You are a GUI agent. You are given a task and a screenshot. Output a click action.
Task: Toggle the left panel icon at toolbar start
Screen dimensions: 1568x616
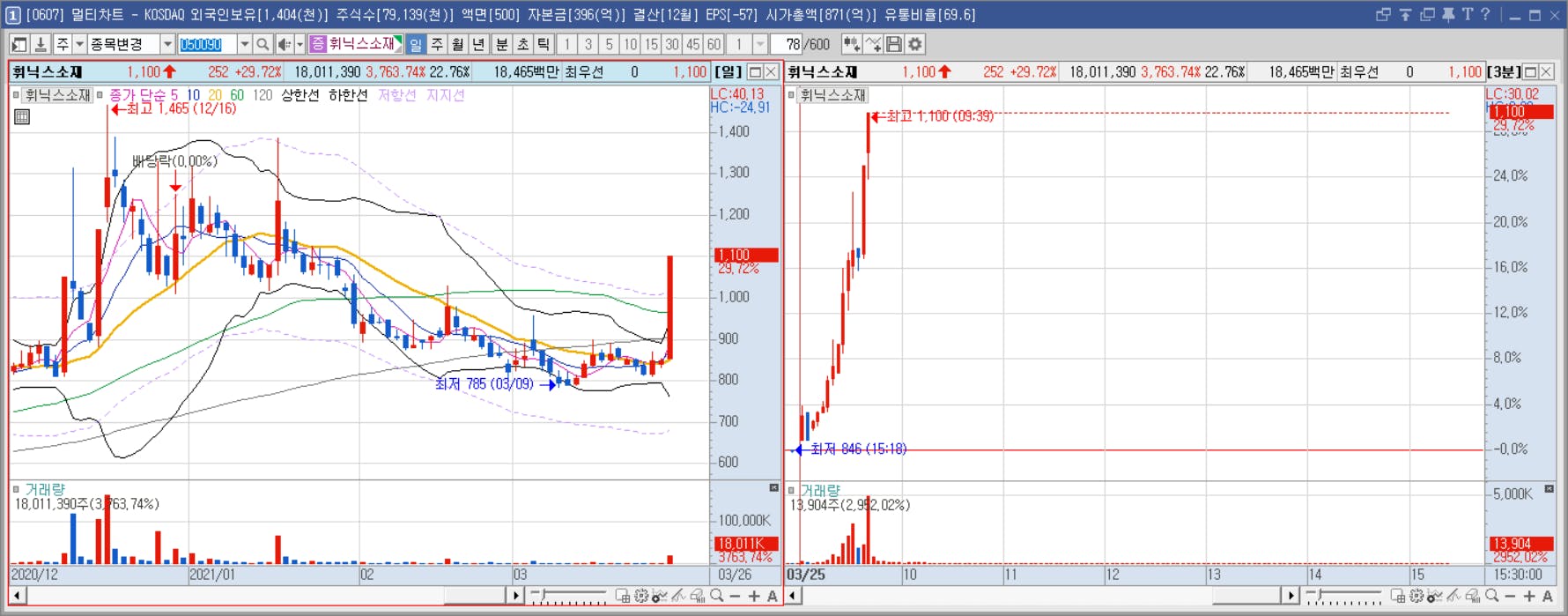pos(19,44)
